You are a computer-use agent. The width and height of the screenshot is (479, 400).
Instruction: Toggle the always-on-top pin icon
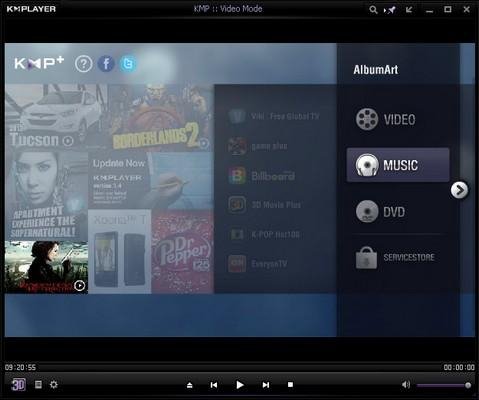[x=390, y=10]
